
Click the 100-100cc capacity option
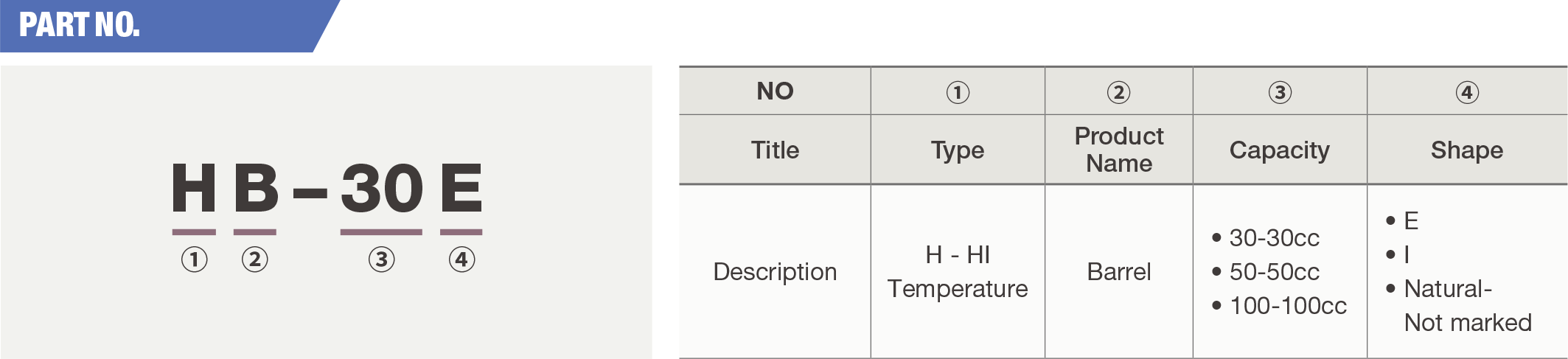1288,306
